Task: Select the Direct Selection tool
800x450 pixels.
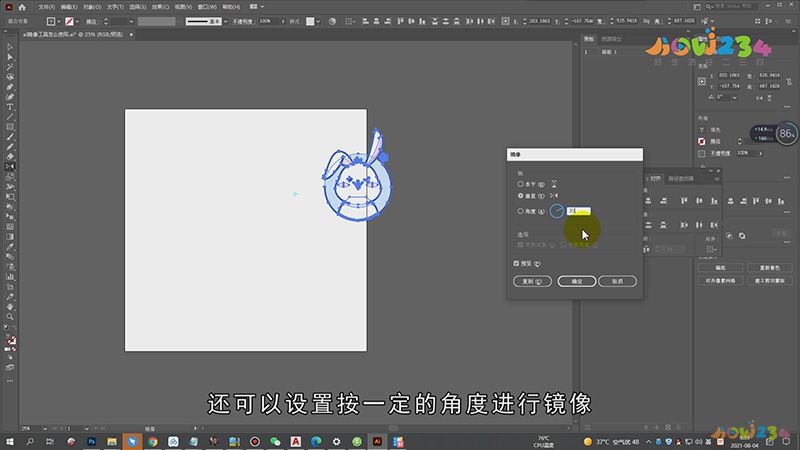Action: 10,57
